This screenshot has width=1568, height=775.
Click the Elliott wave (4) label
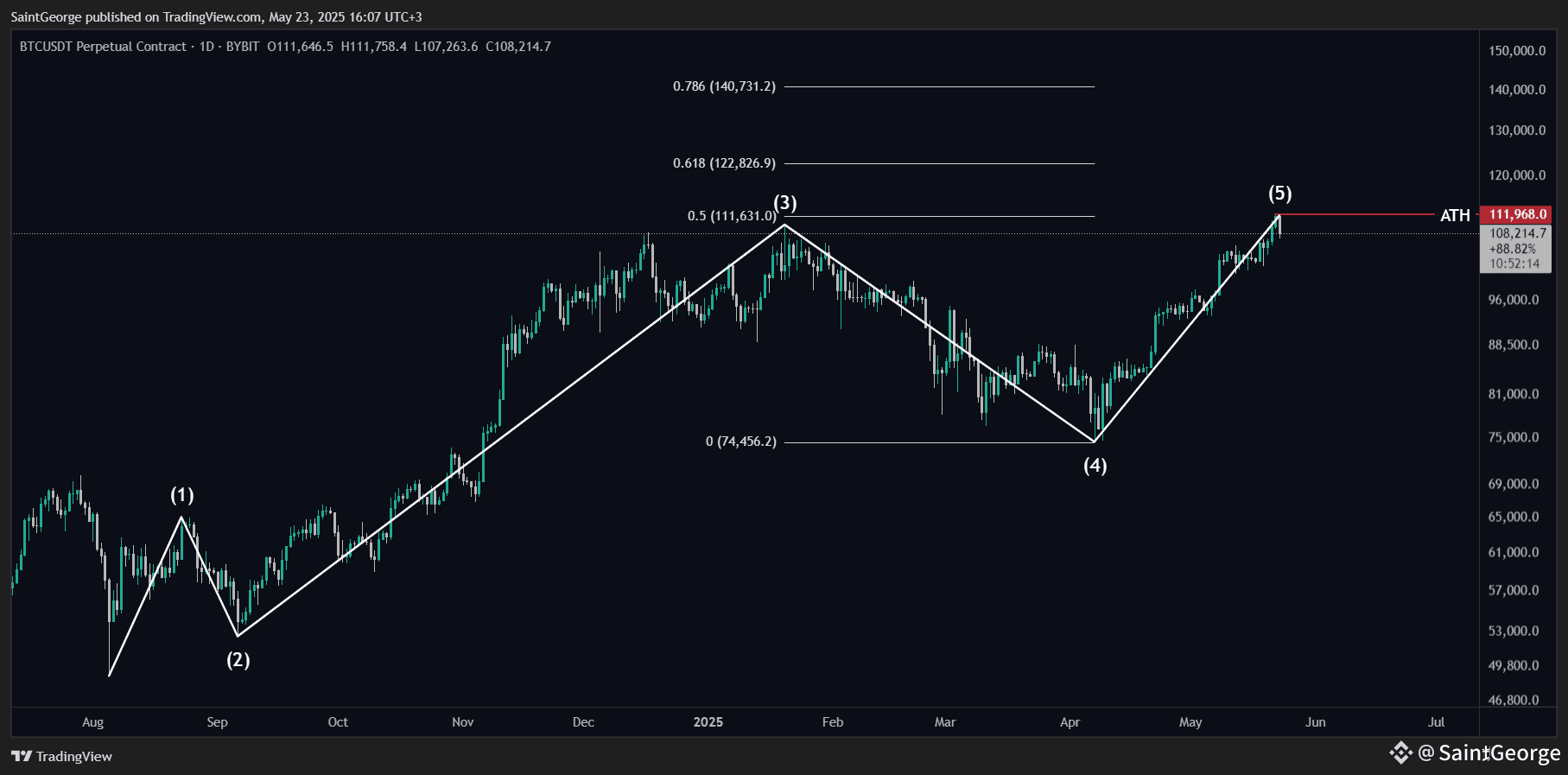(1095, 466)
